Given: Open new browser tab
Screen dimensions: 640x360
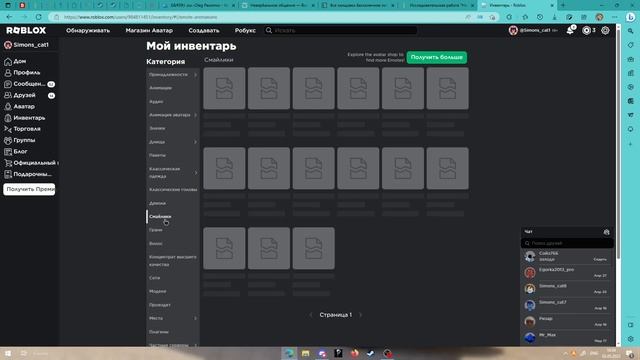Looking at the screenshot, I should tap(563, 5).
